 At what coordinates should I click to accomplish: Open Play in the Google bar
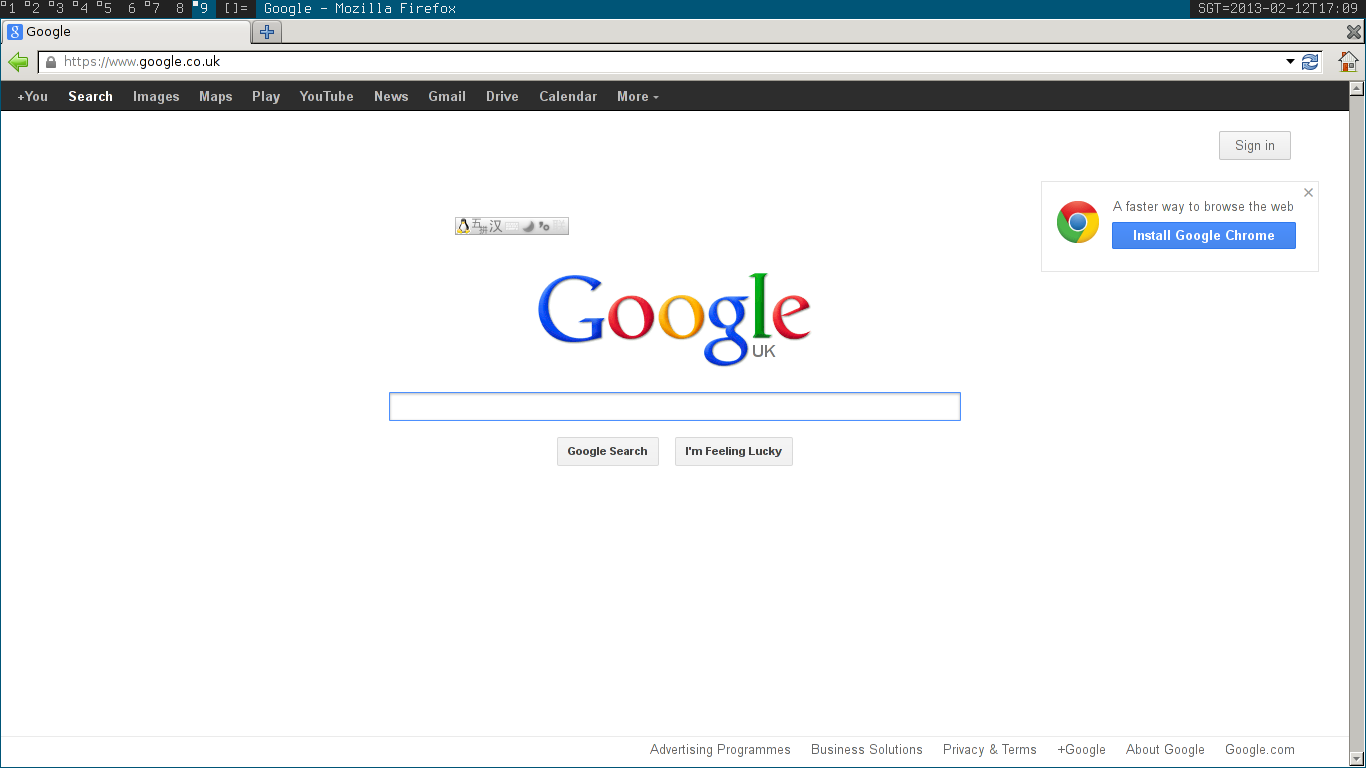[x=266, y=97]
